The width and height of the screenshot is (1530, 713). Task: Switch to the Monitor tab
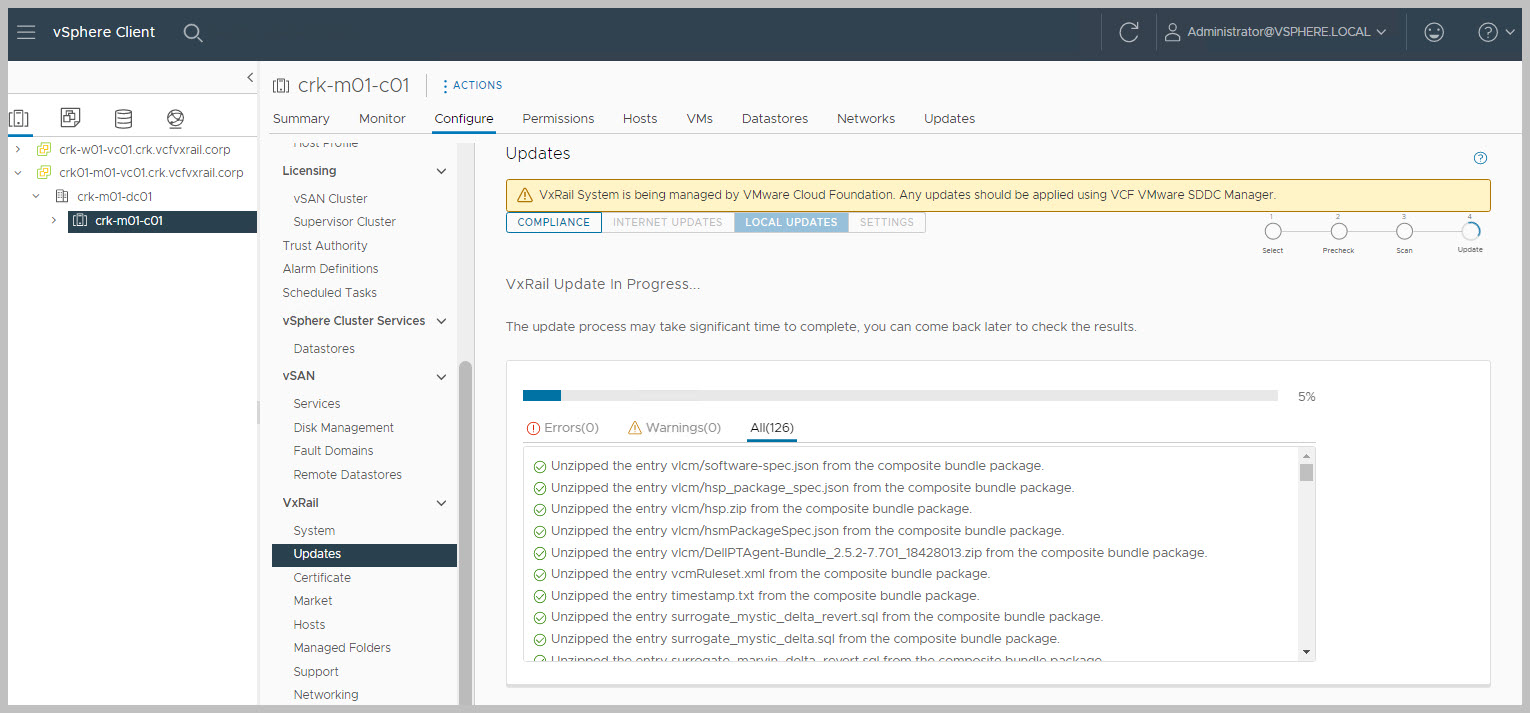click(x=382, y=118)
